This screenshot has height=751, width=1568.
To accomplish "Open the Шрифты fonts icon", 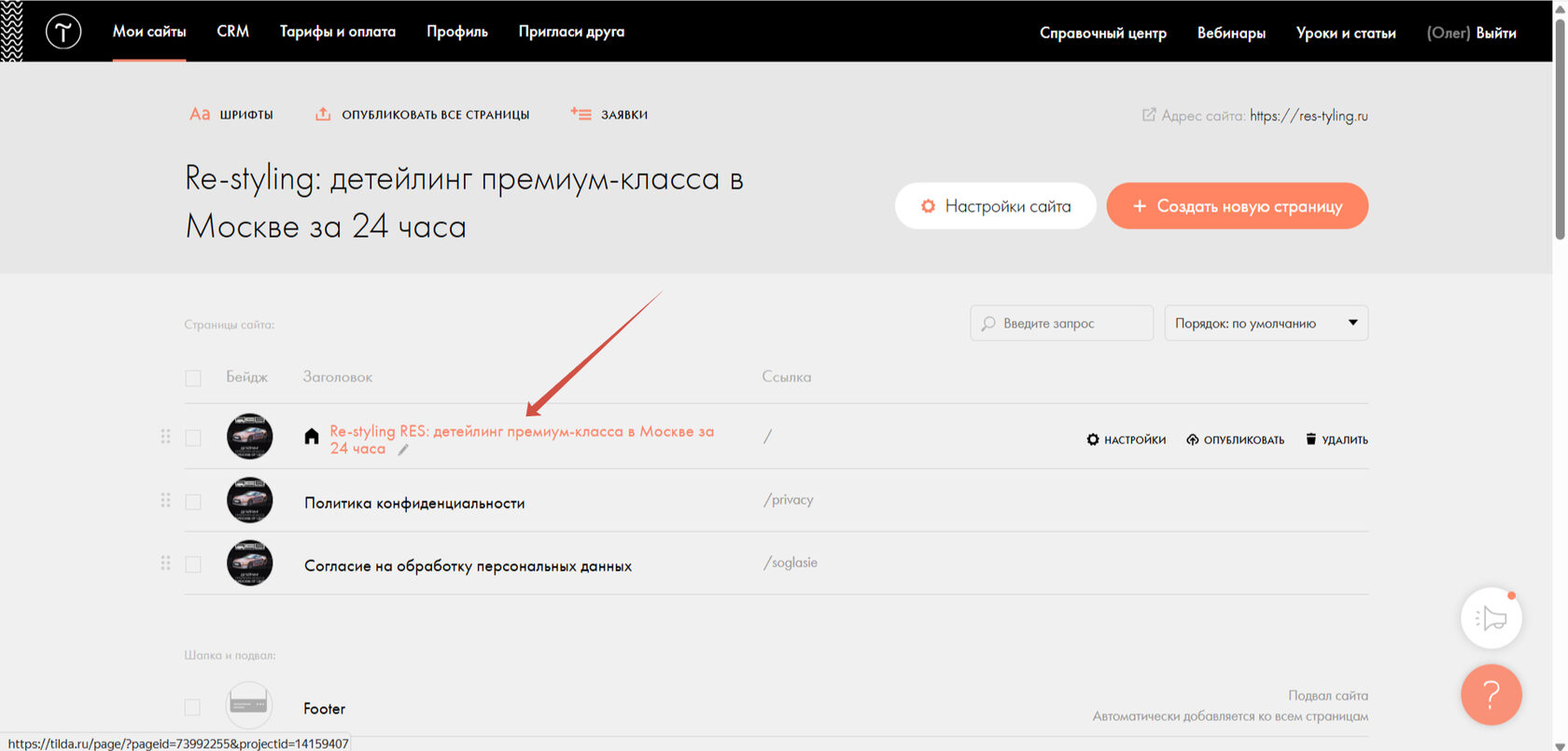I will pos(200,114).
